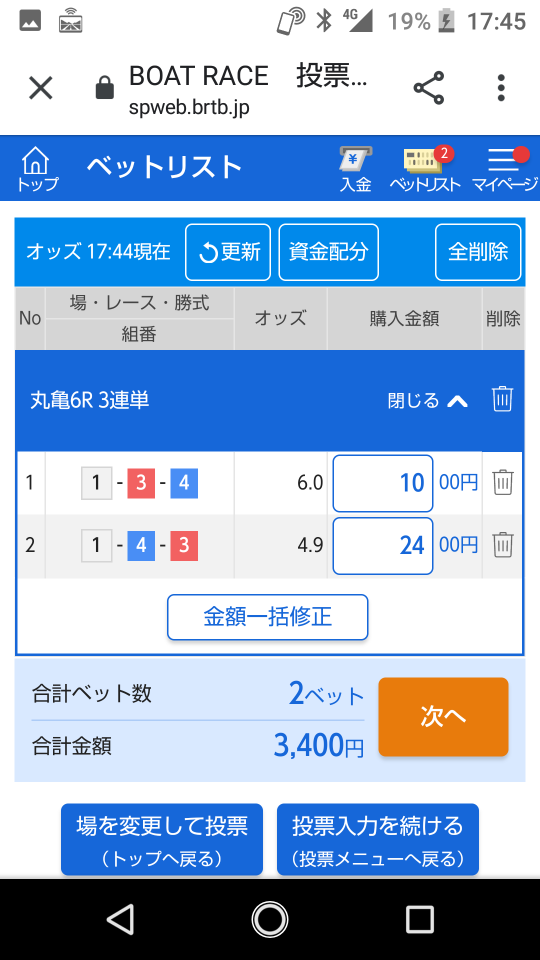The height and width of the screenshot is (960, 540).
Task: Select the amount field showing 10
Action: pos(383,483)
